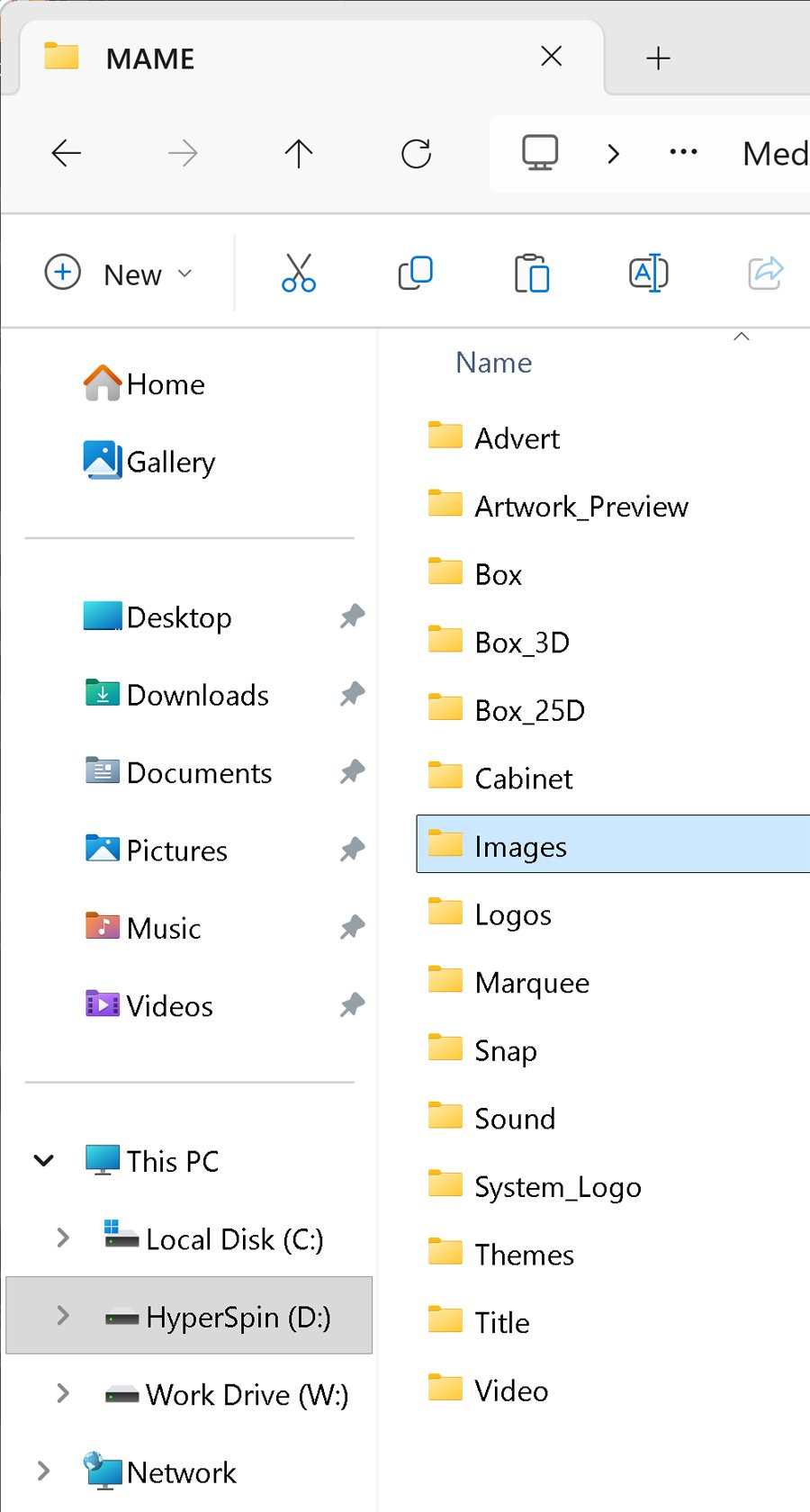The height and width of the screenshot is (1512, 810).
Task: Open the breadcrumb ellipsis menu
Action: coord(683,153)
